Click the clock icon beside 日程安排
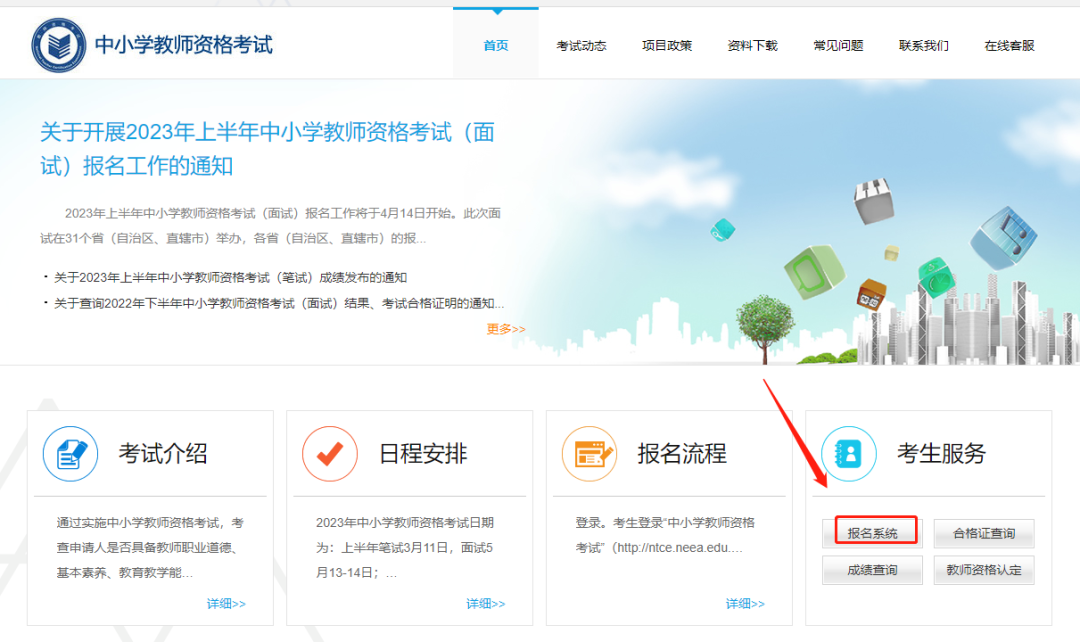 [x=328, y=452]
